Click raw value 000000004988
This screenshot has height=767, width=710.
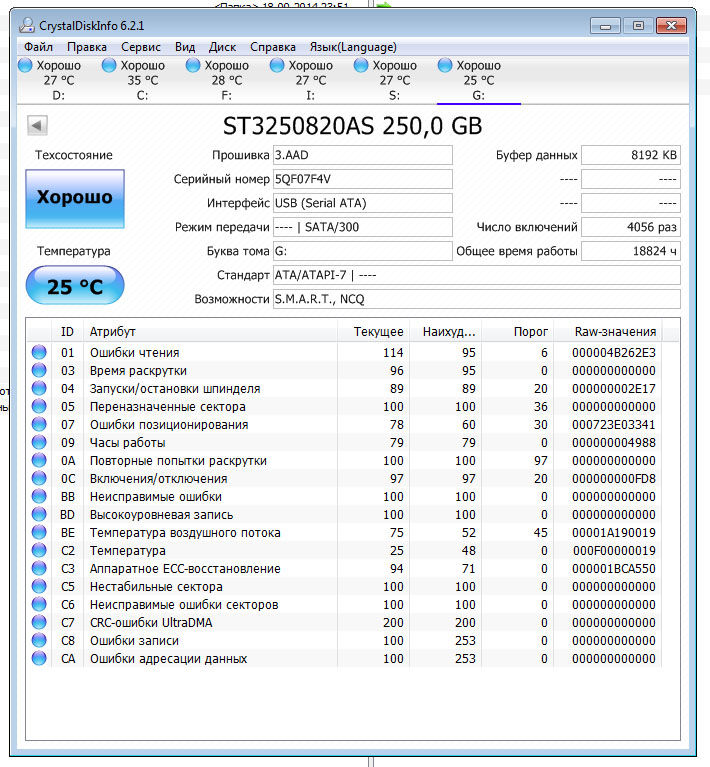tap(614, 443)
